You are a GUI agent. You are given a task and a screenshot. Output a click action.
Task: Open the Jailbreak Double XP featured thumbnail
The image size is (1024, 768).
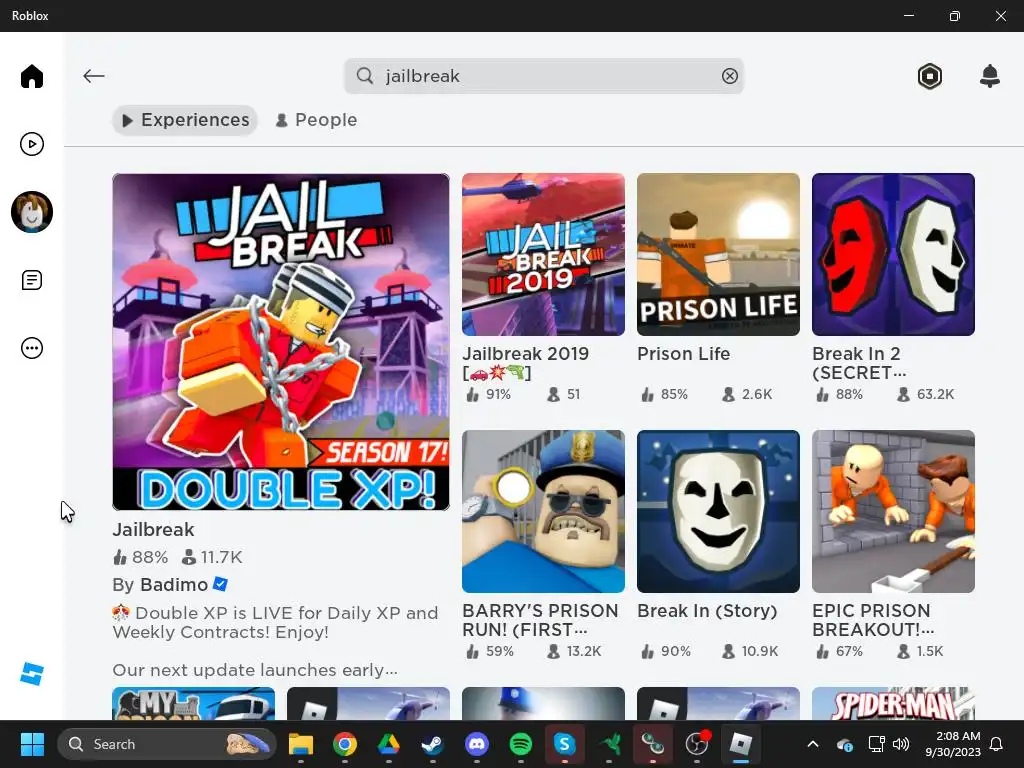(281, 342)
